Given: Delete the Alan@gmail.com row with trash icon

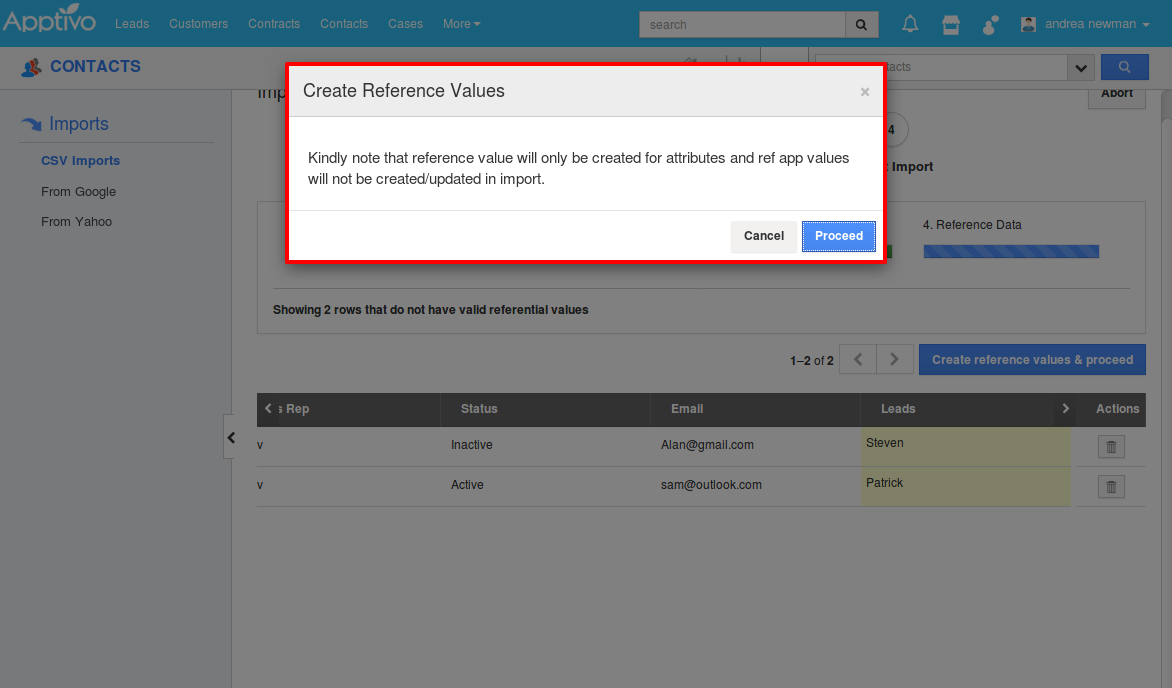Looking at the screenshot, I should click(x=1111, y=447).
